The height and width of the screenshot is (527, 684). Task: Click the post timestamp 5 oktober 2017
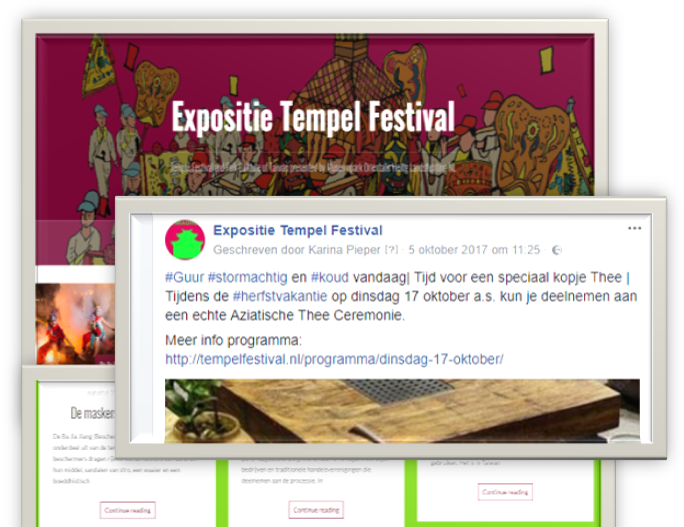click(474, 250)
